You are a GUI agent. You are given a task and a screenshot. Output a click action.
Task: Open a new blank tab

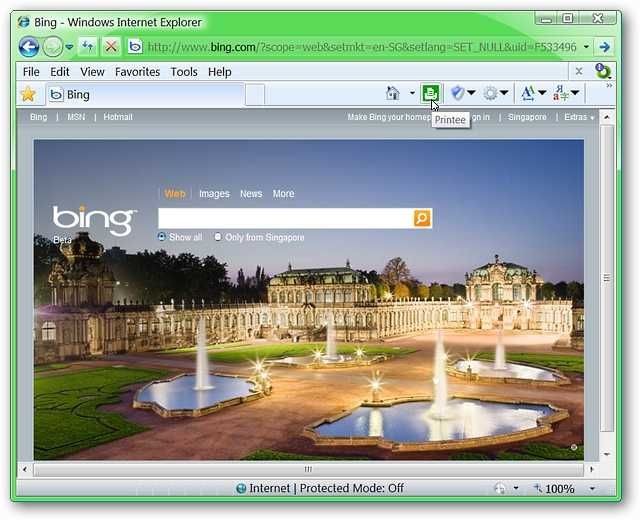click(x=255, y=95)
